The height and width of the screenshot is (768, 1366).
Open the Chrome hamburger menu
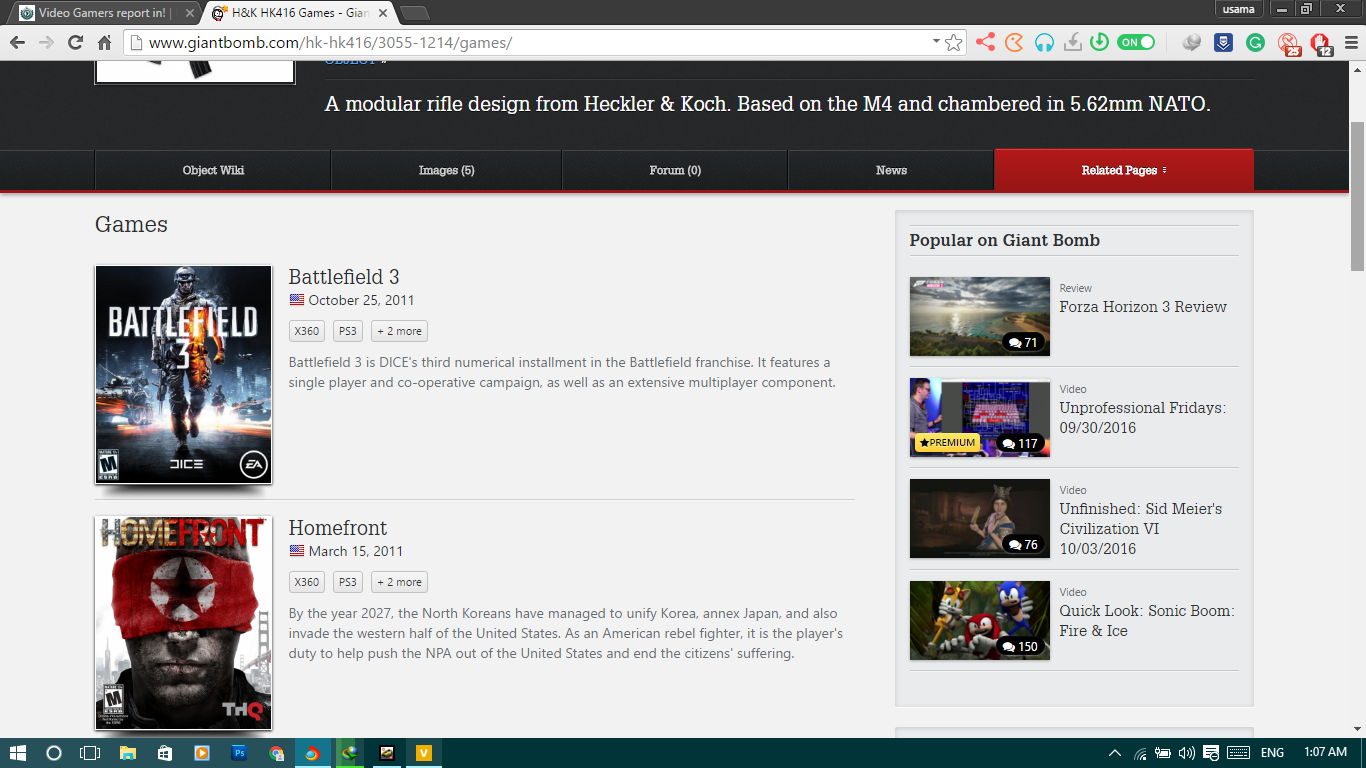[1349, 42]
